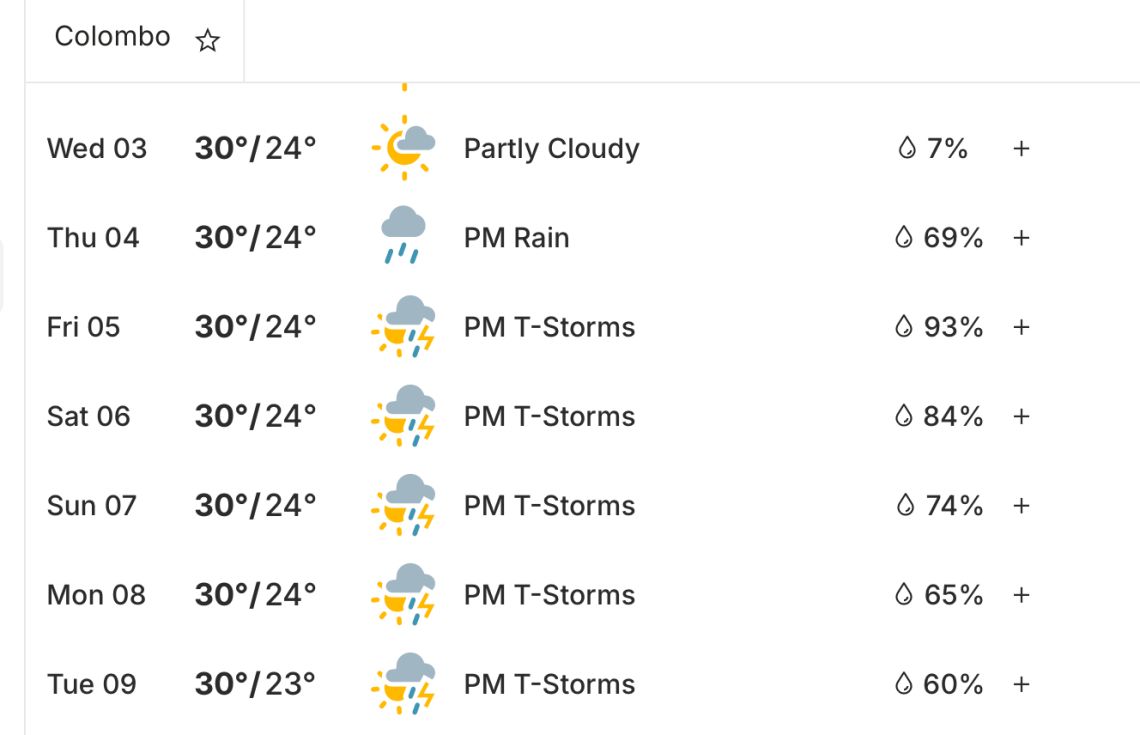The height and width of the screenshot is (735, 1140).
Task: Click the 30°/23° temperature for Tue 09
Action: click(x=255, y=684)
